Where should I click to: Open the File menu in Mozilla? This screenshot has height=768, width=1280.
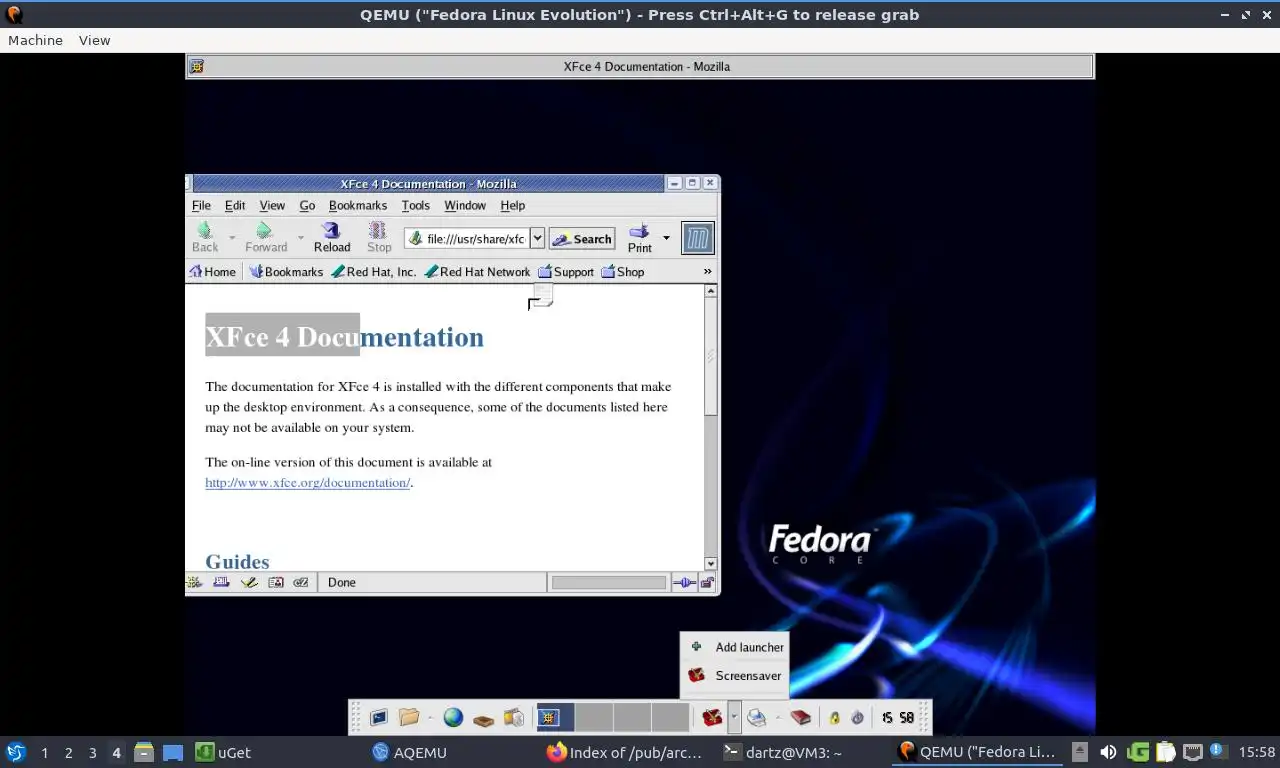coord(201,205)
